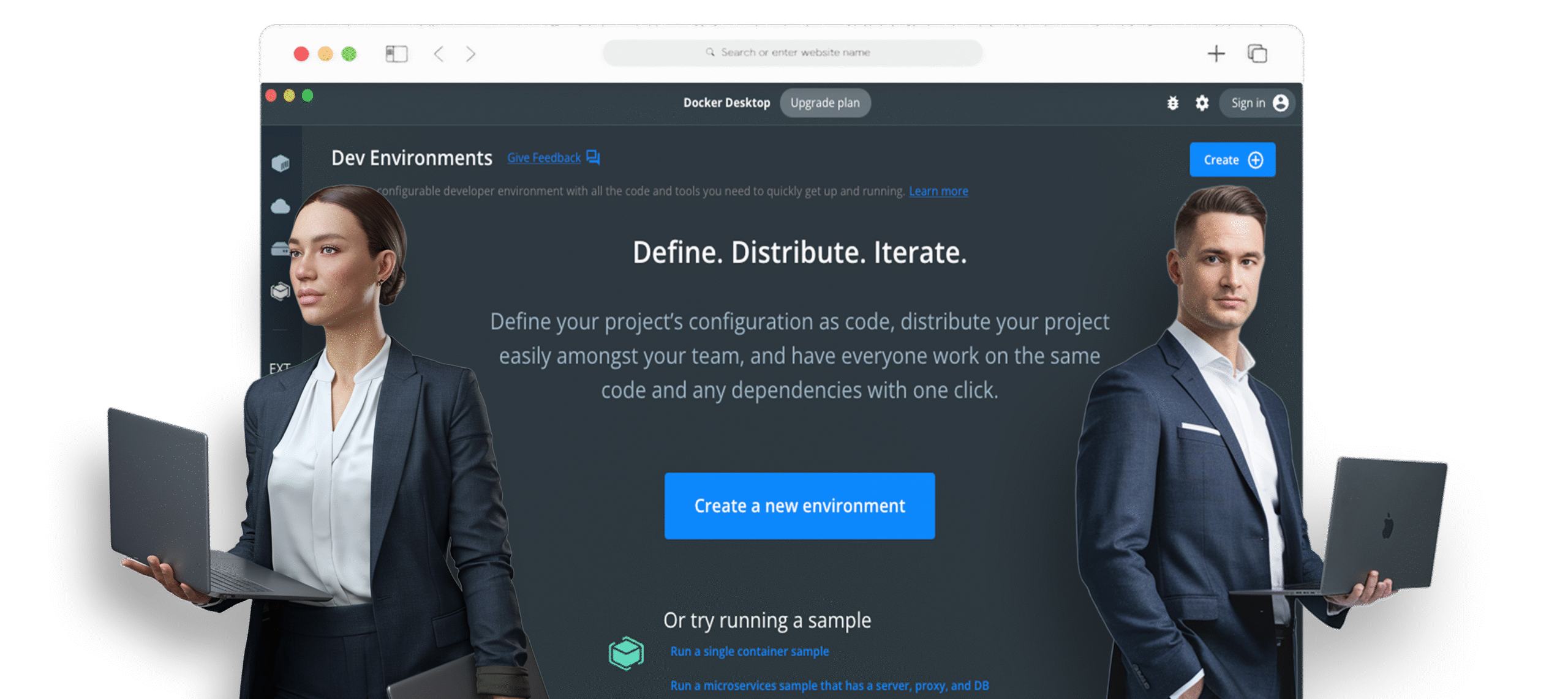Click the green sample box icon
Image resolution: width=1568 pixels, height=699 pixels.
(x=626, y=653)
